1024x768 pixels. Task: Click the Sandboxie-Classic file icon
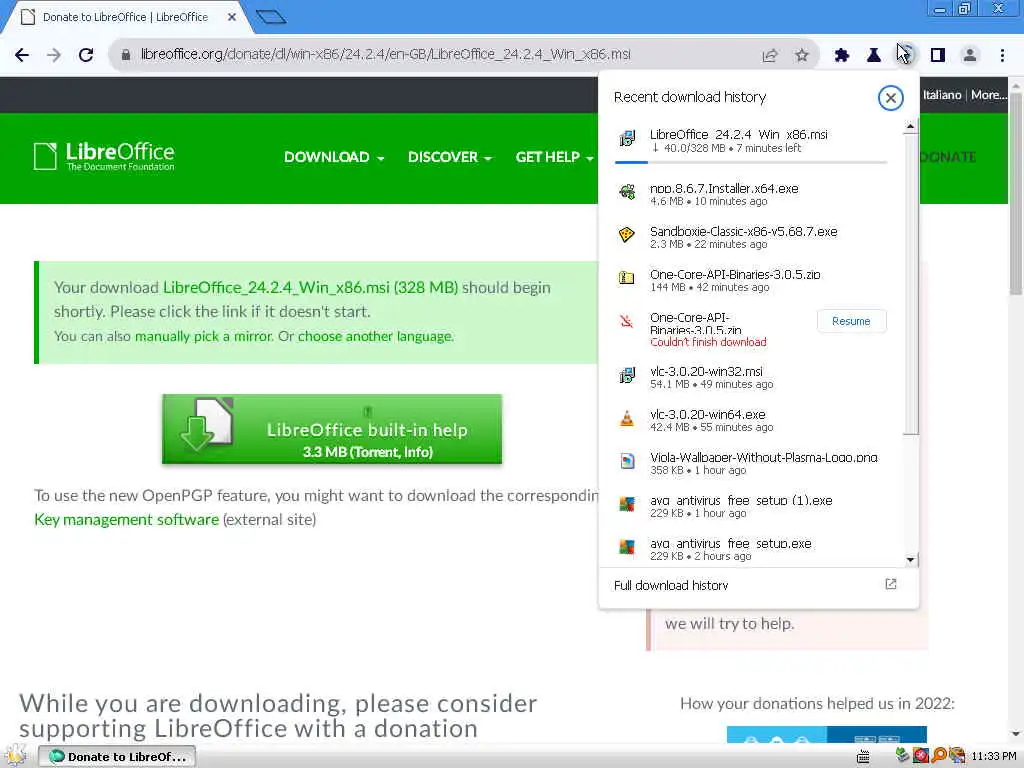pos(626,234)
